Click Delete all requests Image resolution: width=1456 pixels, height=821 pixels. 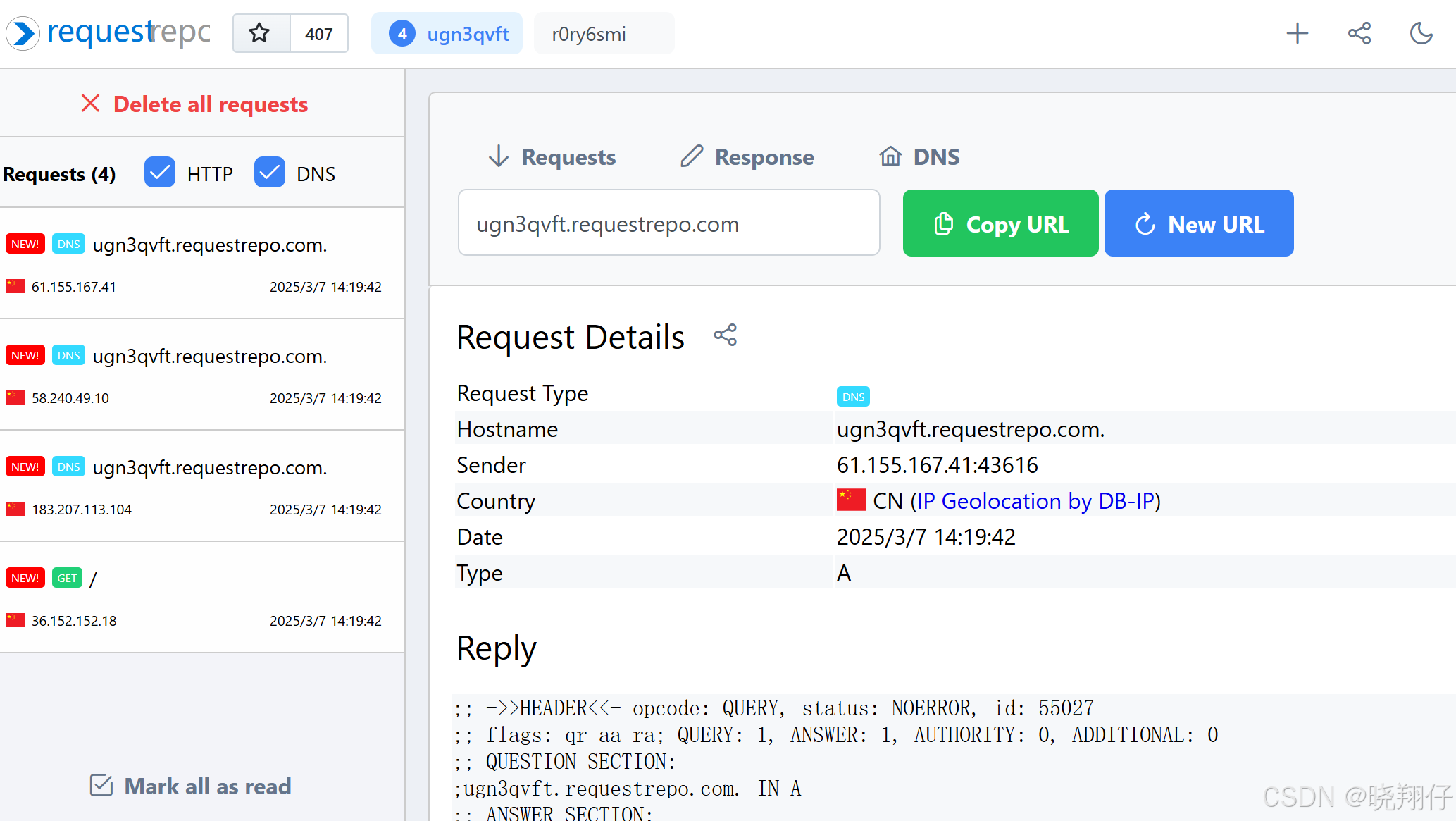tap(194, 104)
